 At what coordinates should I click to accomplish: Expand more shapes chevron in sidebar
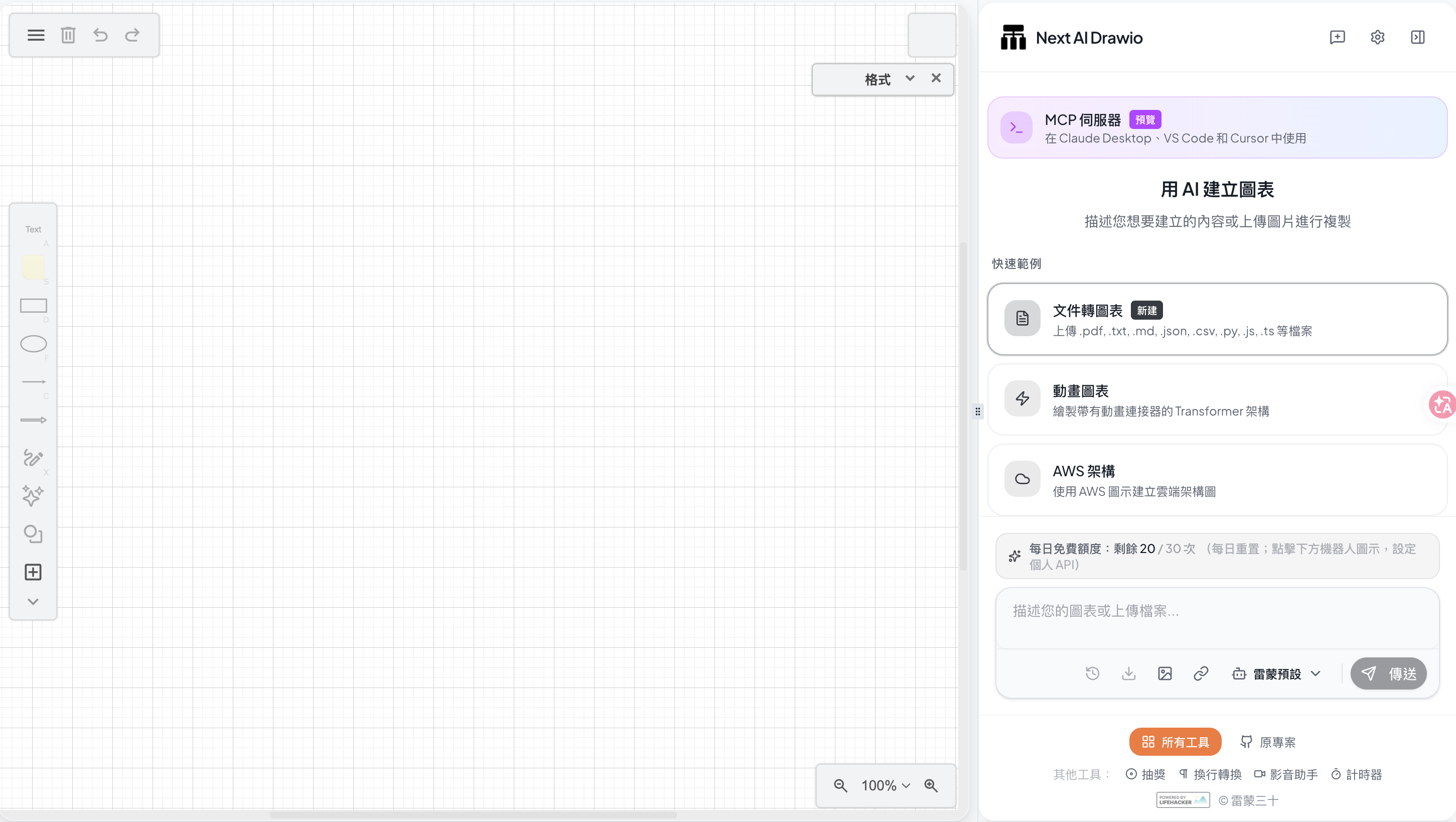[x=33, y=602]
